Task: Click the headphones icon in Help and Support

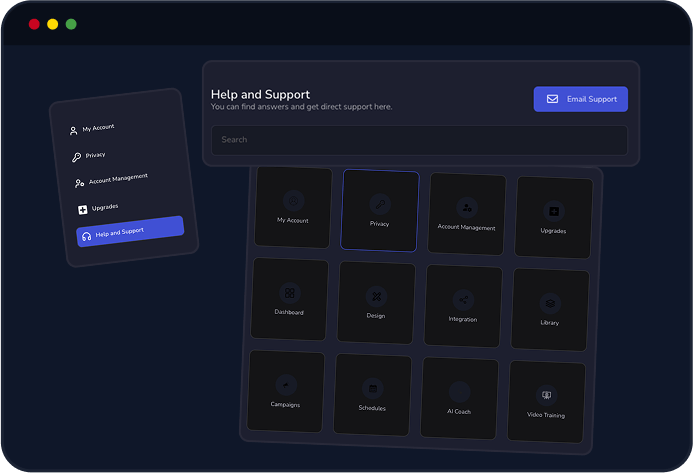Action: pos(86,236)
